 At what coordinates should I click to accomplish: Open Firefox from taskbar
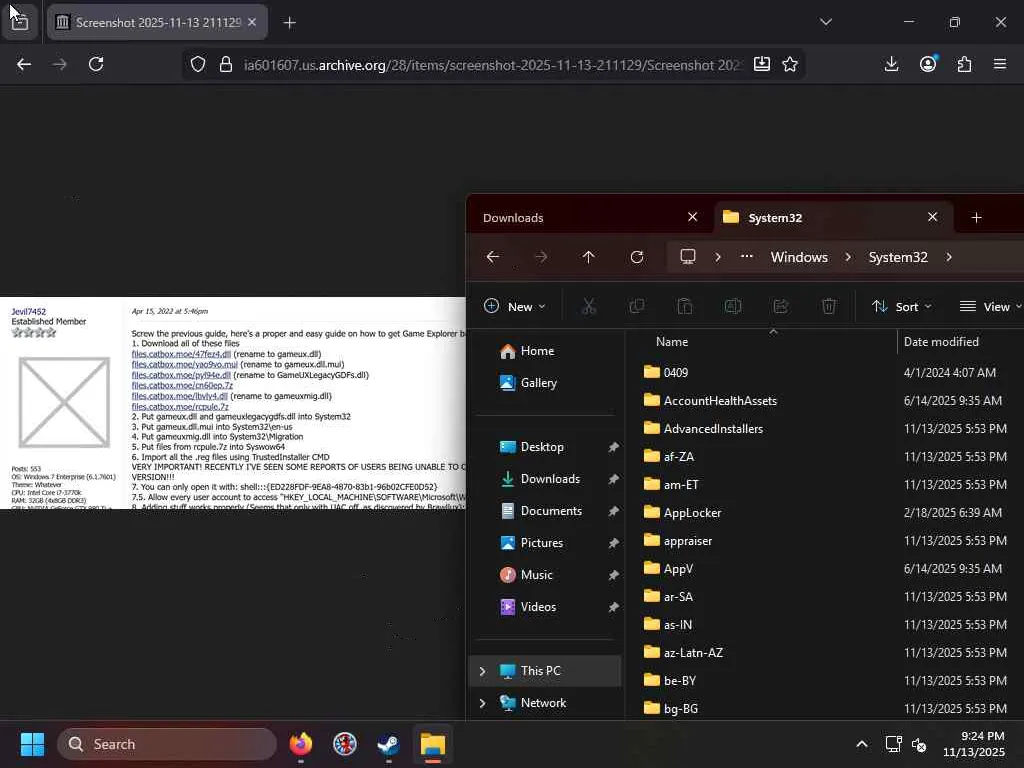(x=300, y=744)
